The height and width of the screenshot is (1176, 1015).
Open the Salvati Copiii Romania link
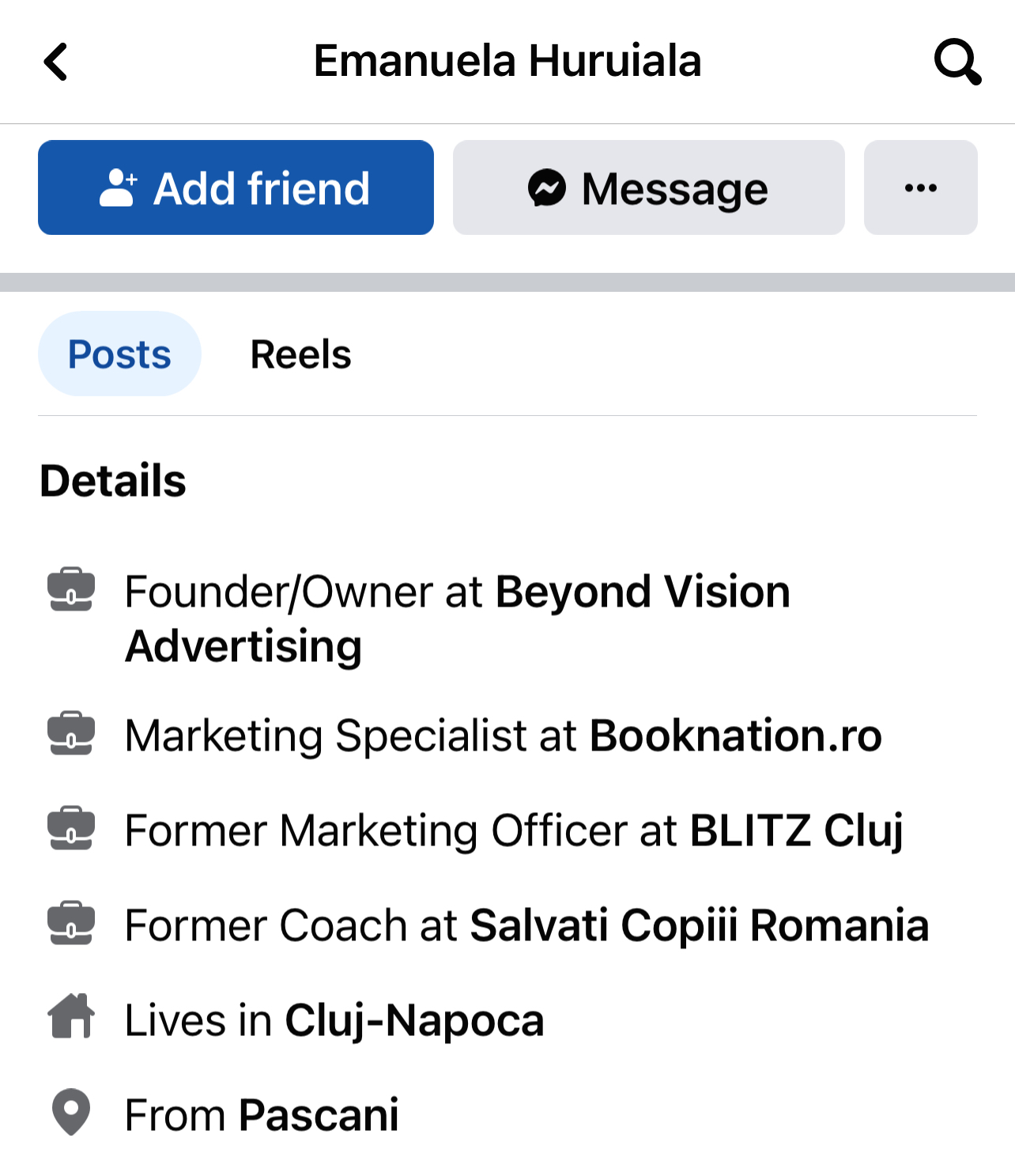700,925
